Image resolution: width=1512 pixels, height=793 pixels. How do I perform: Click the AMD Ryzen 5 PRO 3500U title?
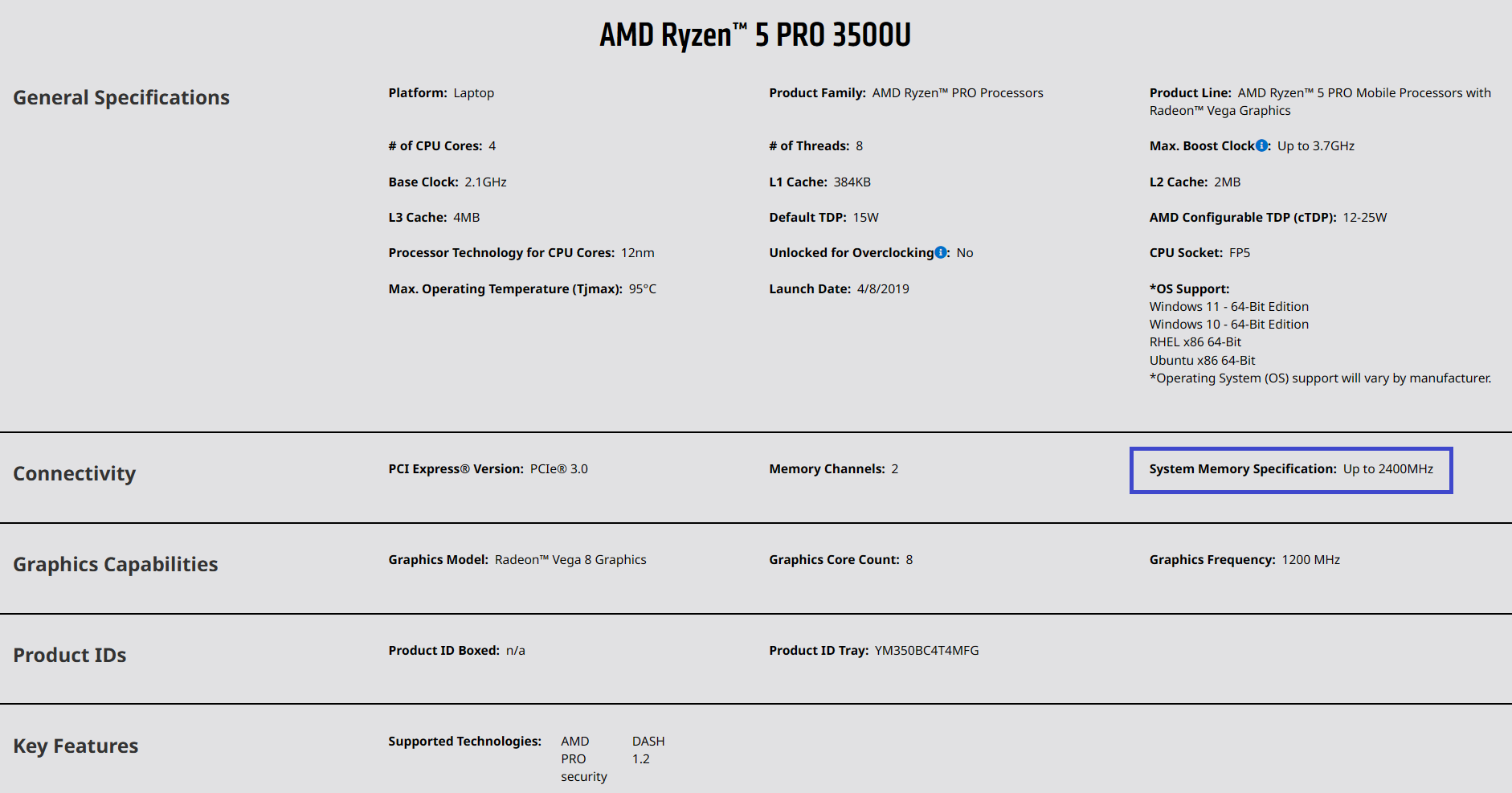click(755, 35)
